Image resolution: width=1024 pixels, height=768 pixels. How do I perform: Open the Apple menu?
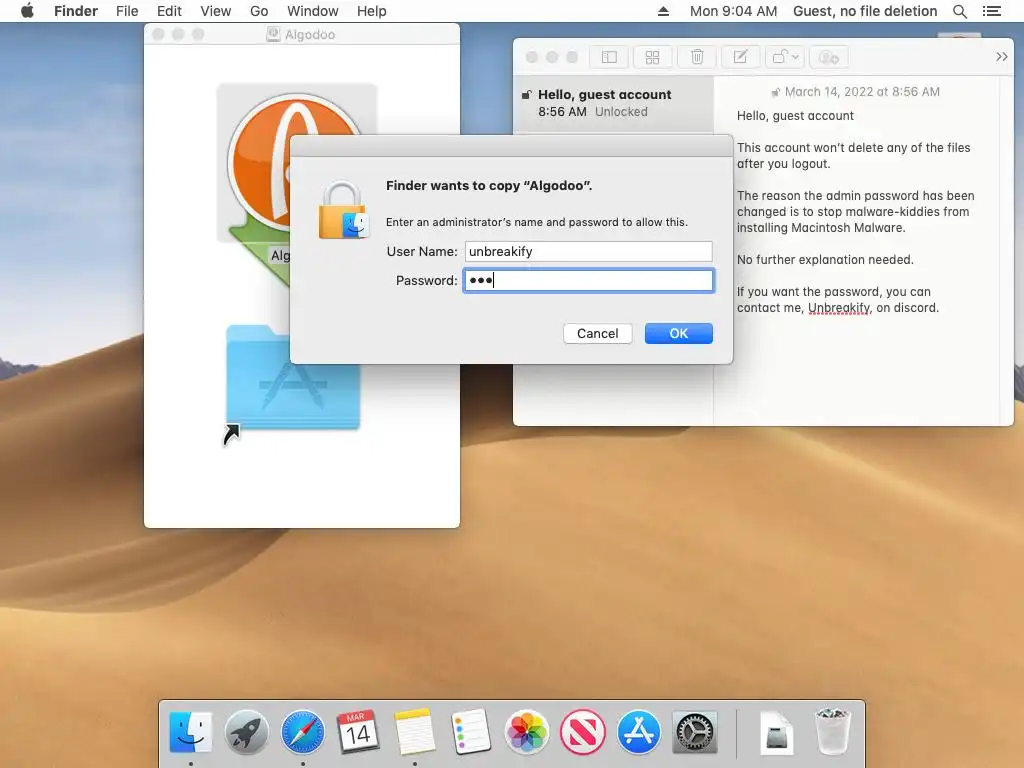[27, 11]
